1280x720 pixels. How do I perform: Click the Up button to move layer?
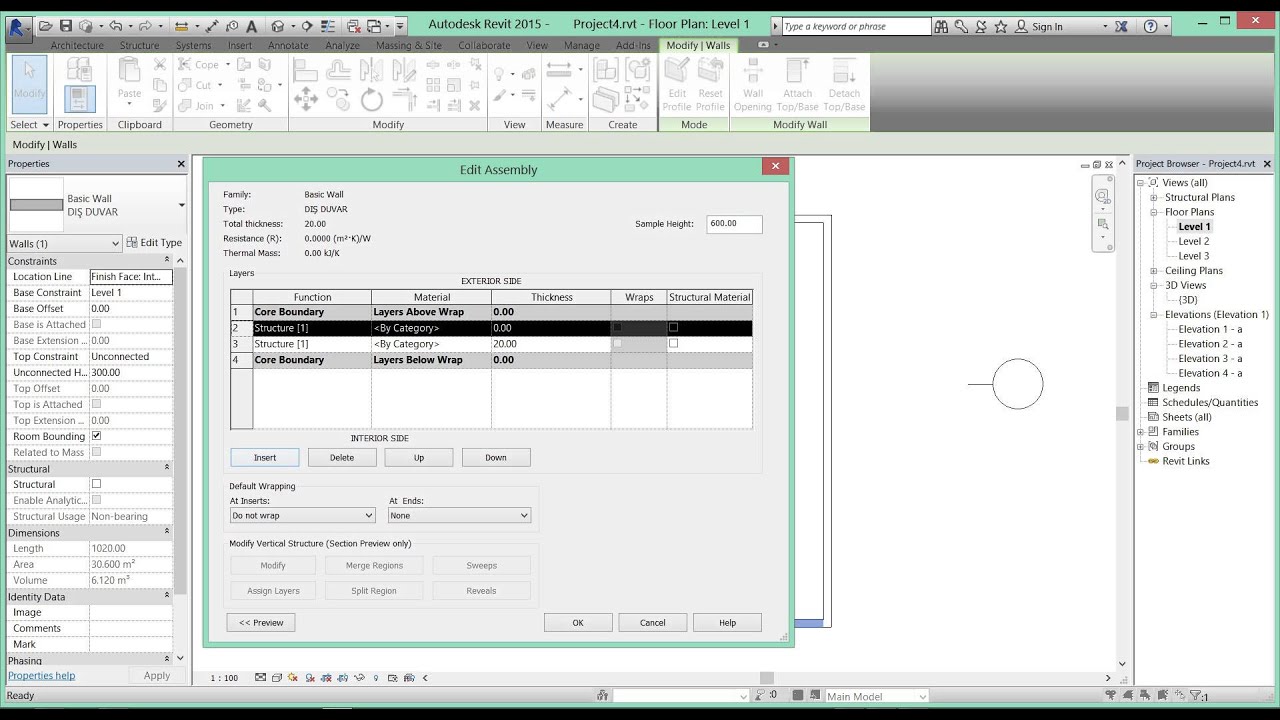click(419, 457)
